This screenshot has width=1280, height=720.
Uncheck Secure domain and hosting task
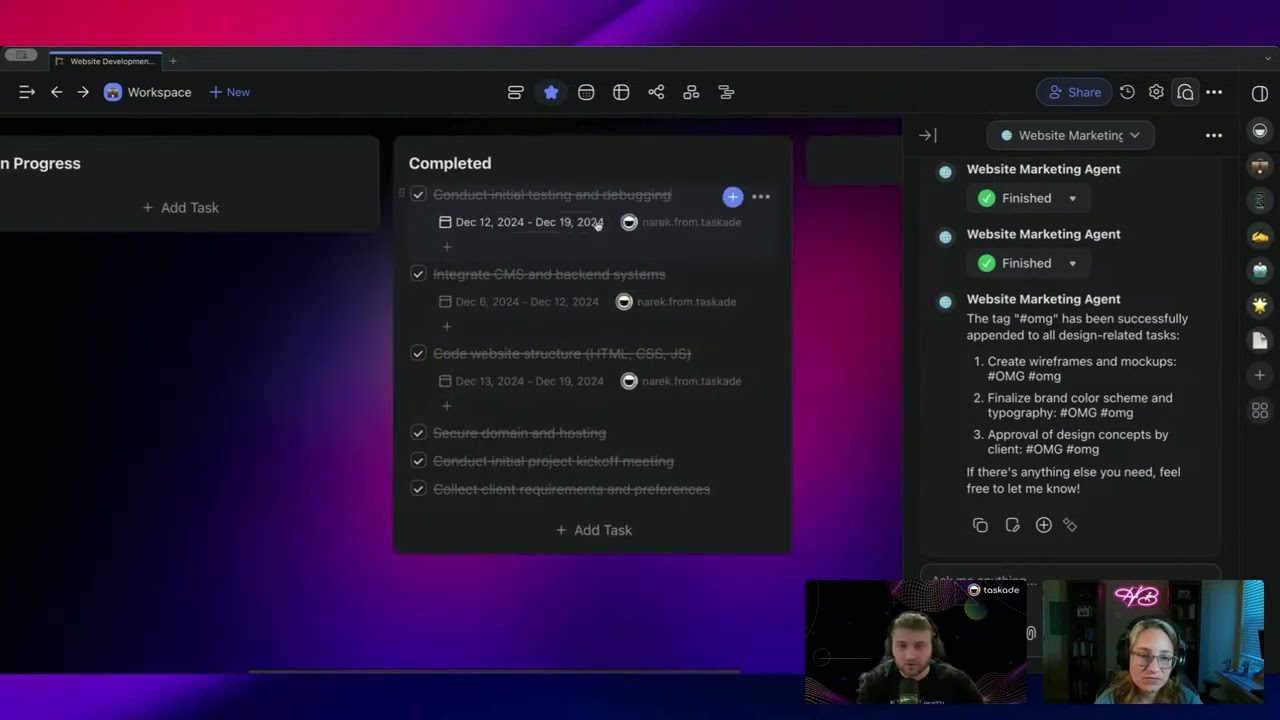(418, 433)
